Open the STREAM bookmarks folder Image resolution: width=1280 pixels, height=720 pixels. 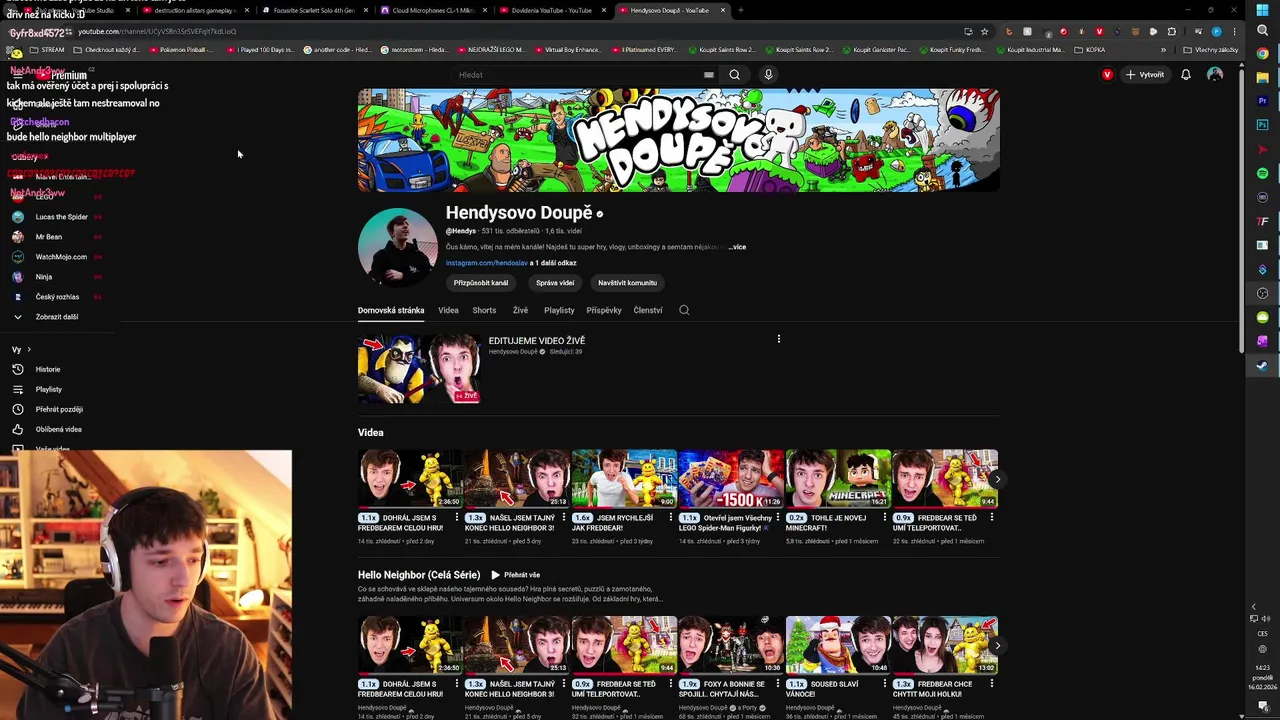pos(47,49)
